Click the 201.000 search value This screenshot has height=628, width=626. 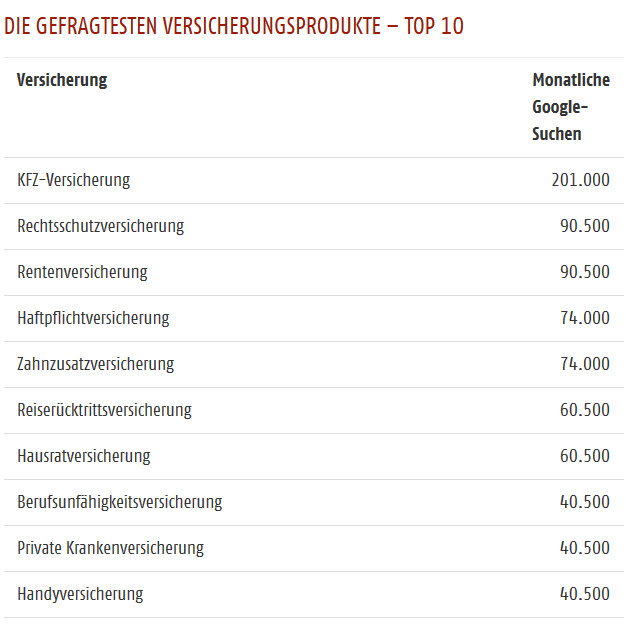(x=581, y=180)
